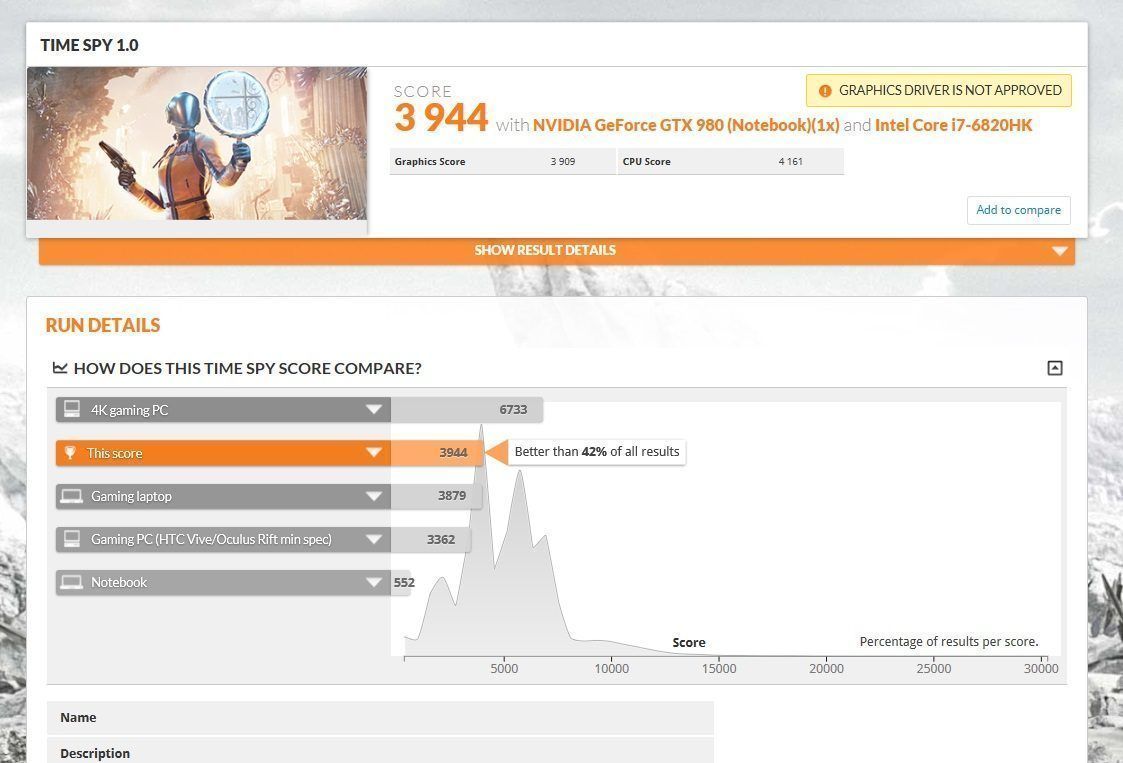
Task: Expand the 4K gaming PC dropdown arrow
Action: (374, 410)
